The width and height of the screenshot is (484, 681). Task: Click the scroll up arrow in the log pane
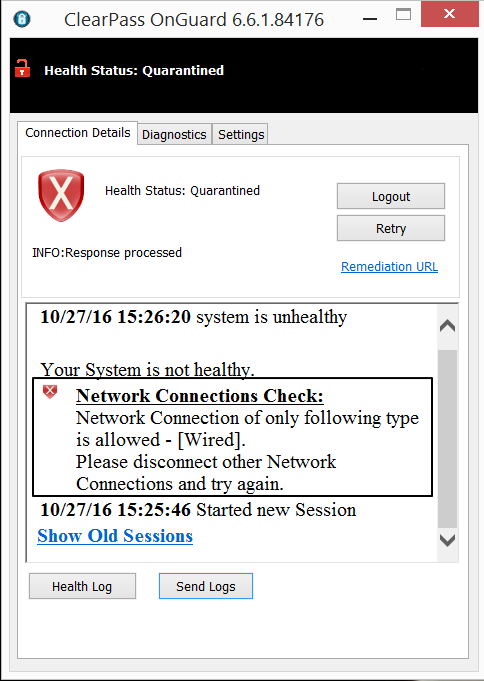pos(448,326)
